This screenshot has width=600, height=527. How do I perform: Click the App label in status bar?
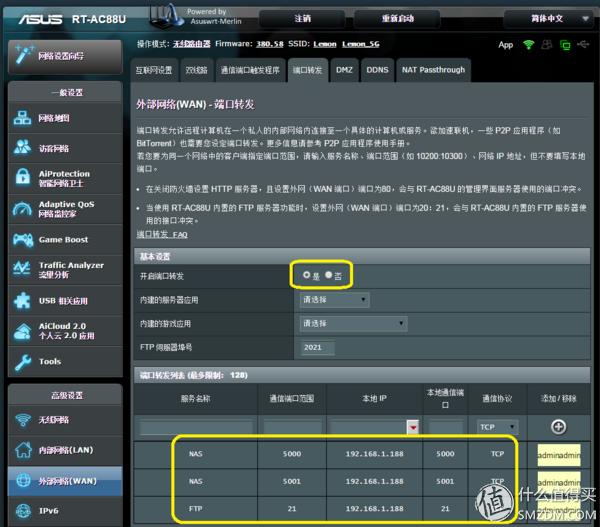tap(505, 45)
